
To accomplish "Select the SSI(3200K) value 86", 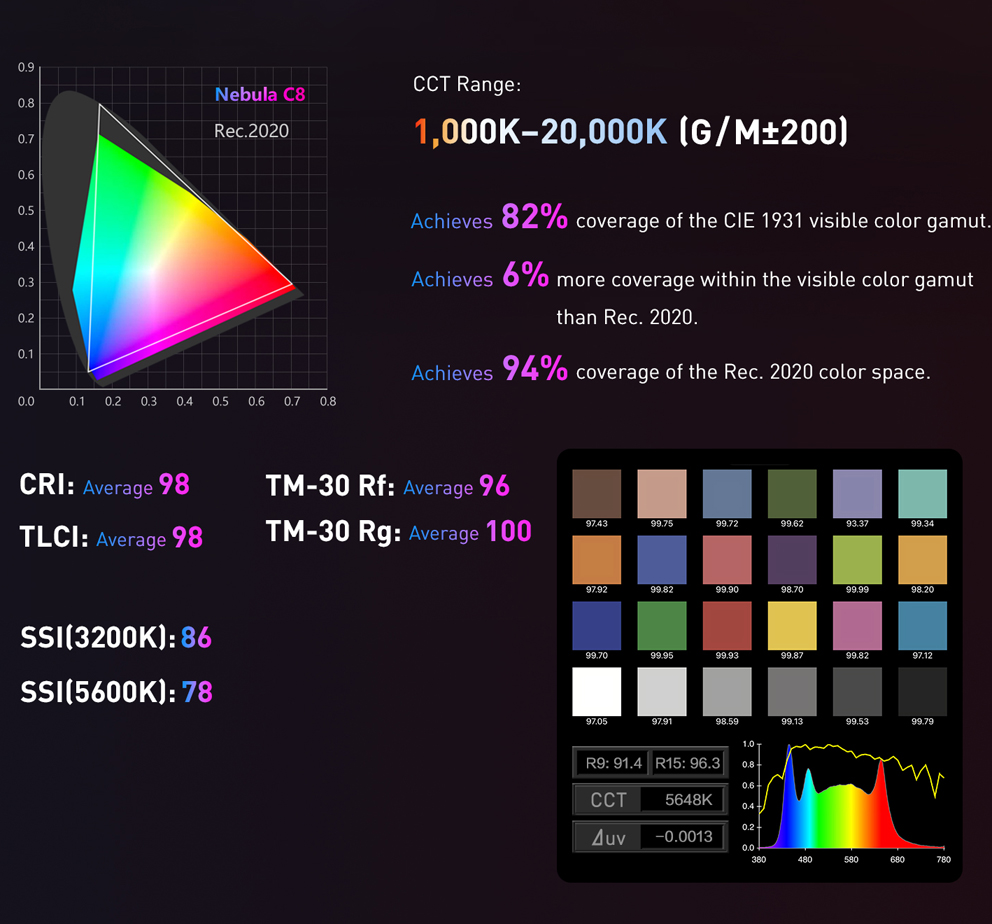I will (x=196, y=638).
